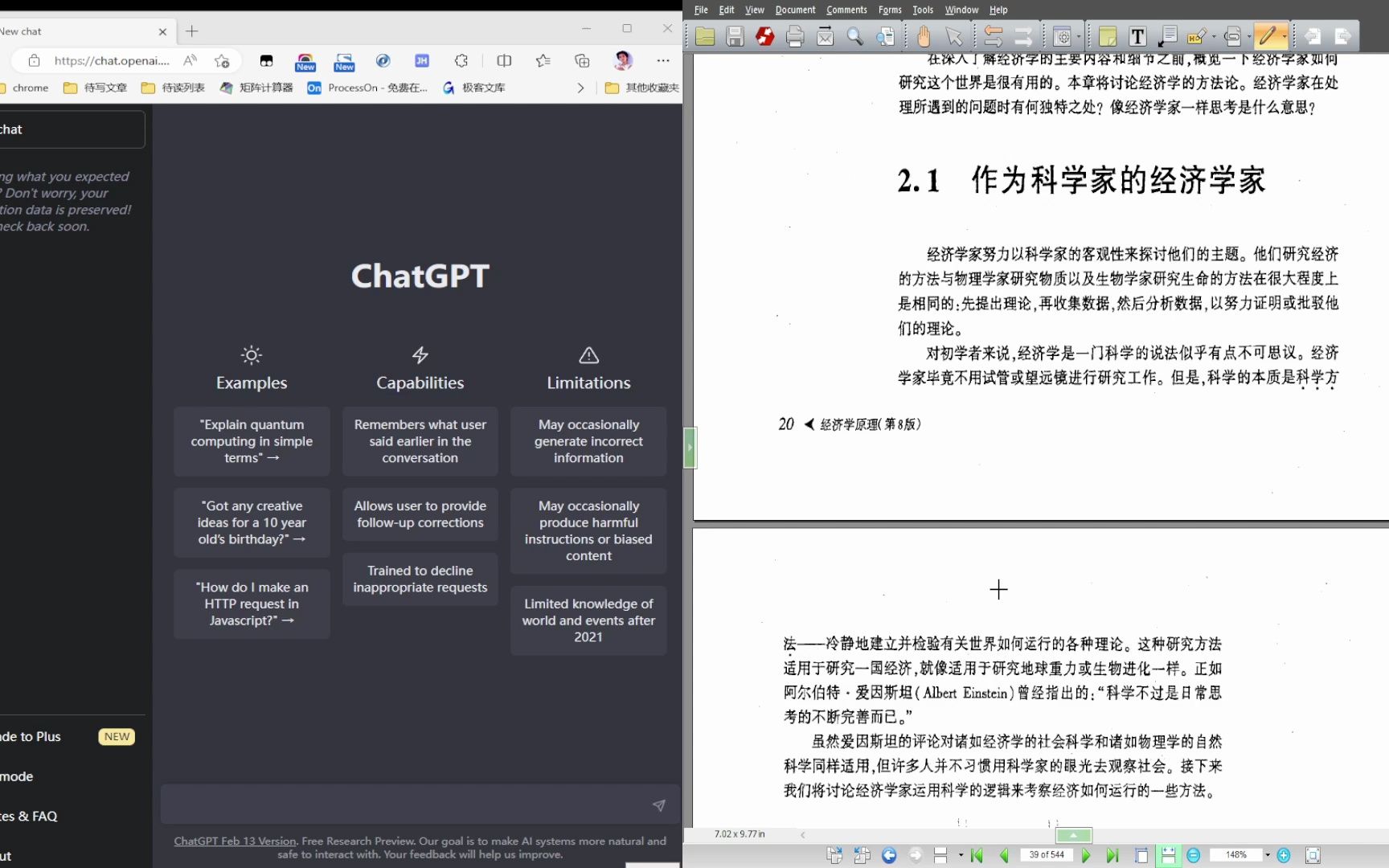Viewport: 1389px width, 868px height.
Task: Toggle full screen view icon in PDF status bar
Action: click(x=1313, y=855)
